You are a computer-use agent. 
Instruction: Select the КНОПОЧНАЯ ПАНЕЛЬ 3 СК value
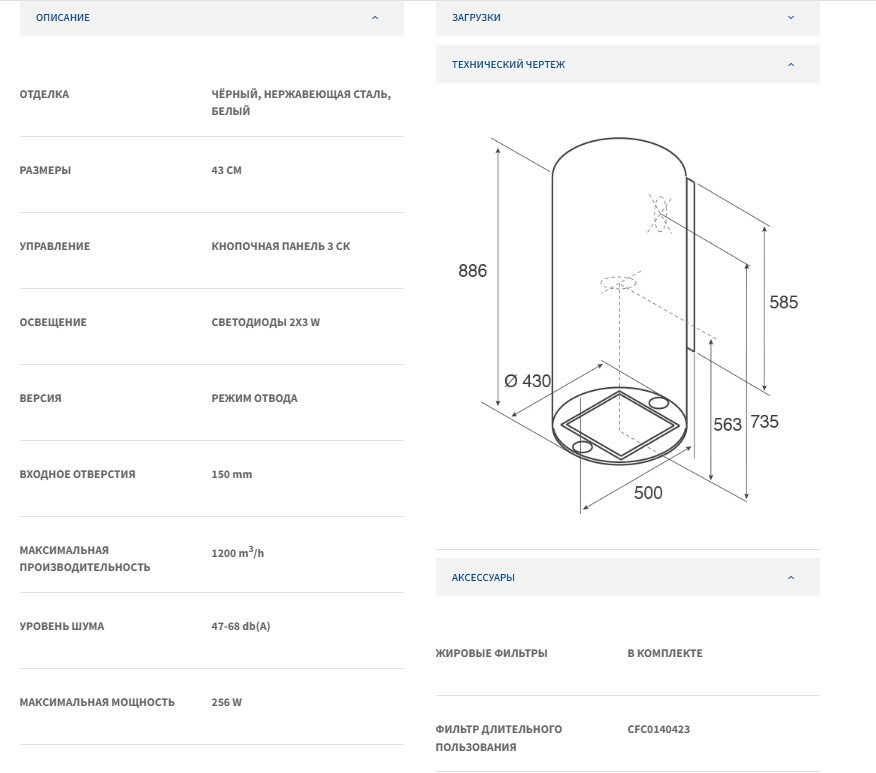(281, 247)
